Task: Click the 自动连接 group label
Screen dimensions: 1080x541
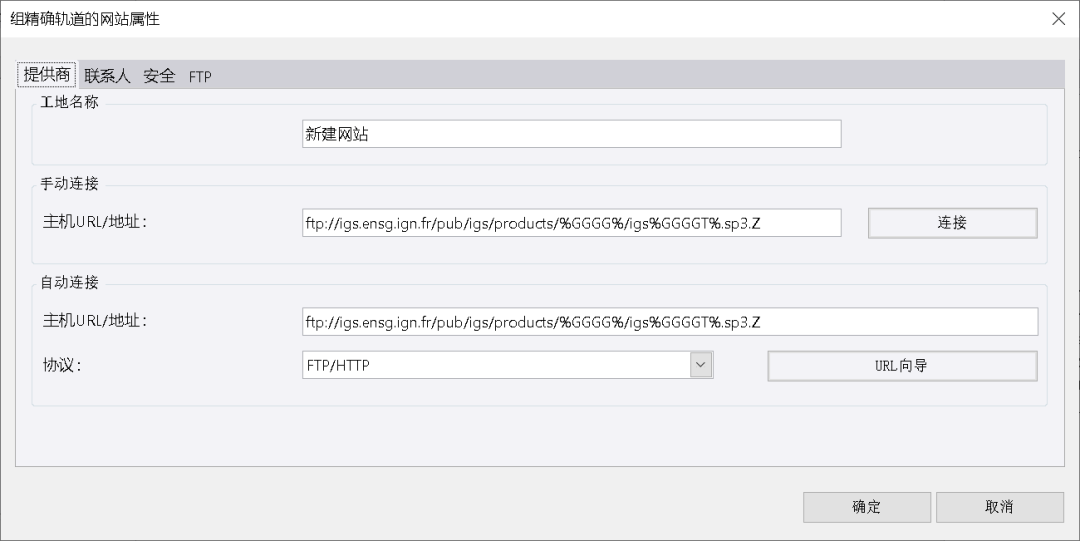Action: coord(69,282)
